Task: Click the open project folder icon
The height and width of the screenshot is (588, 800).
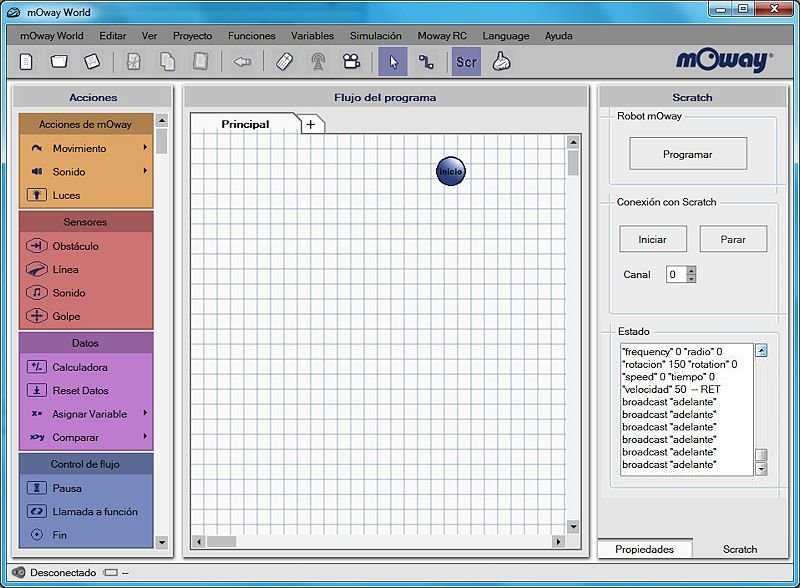Action: click(59, 62)
